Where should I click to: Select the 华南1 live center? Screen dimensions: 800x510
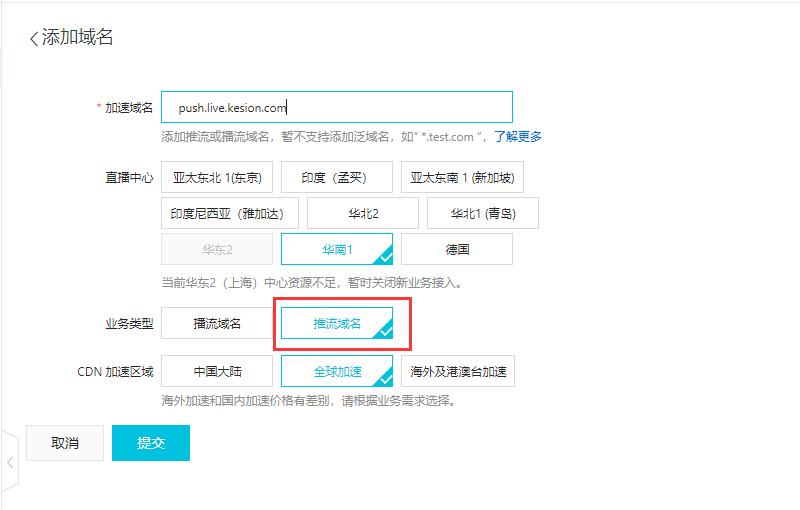point(336,249)
